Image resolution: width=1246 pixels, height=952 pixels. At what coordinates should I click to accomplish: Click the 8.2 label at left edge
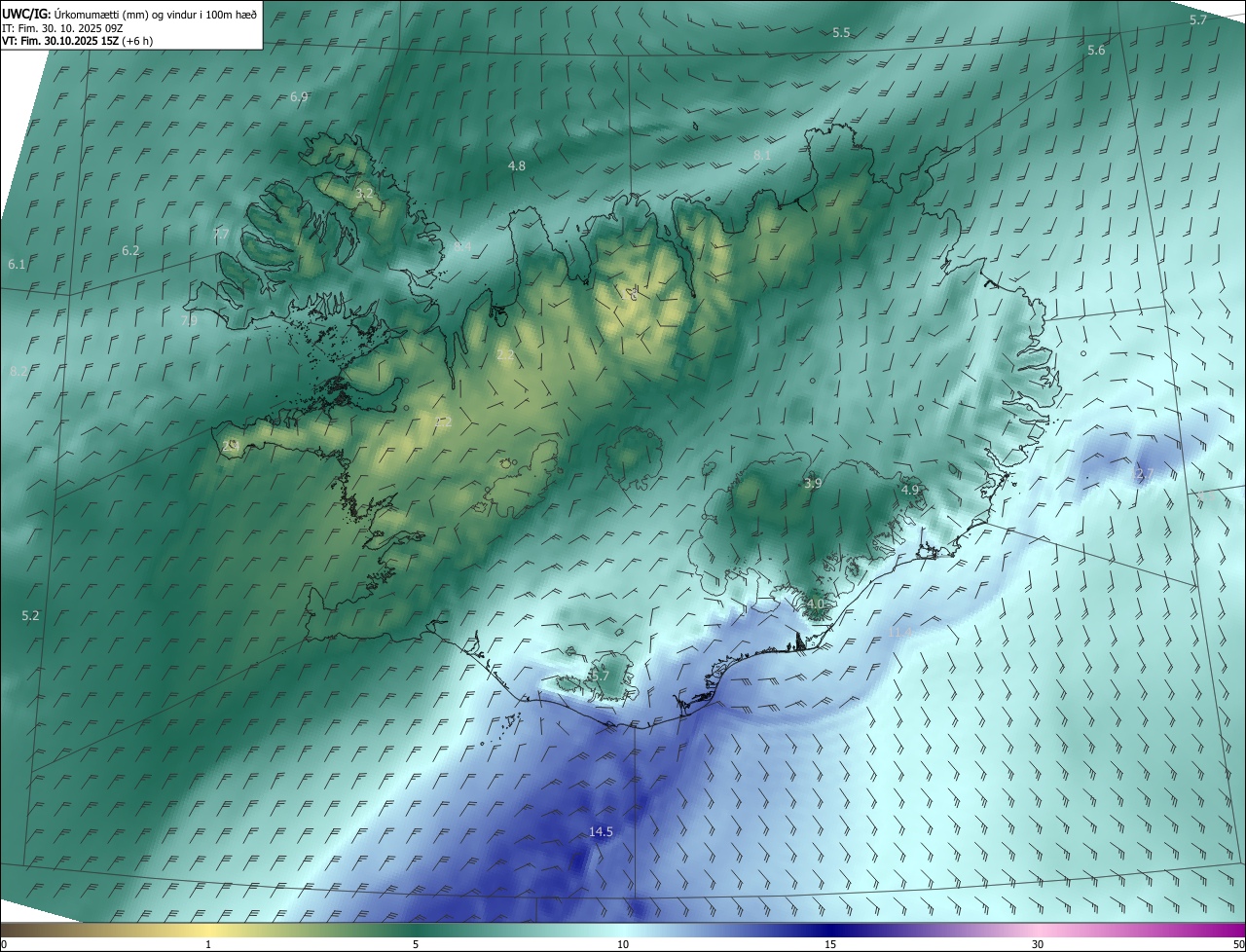point(18,372)
